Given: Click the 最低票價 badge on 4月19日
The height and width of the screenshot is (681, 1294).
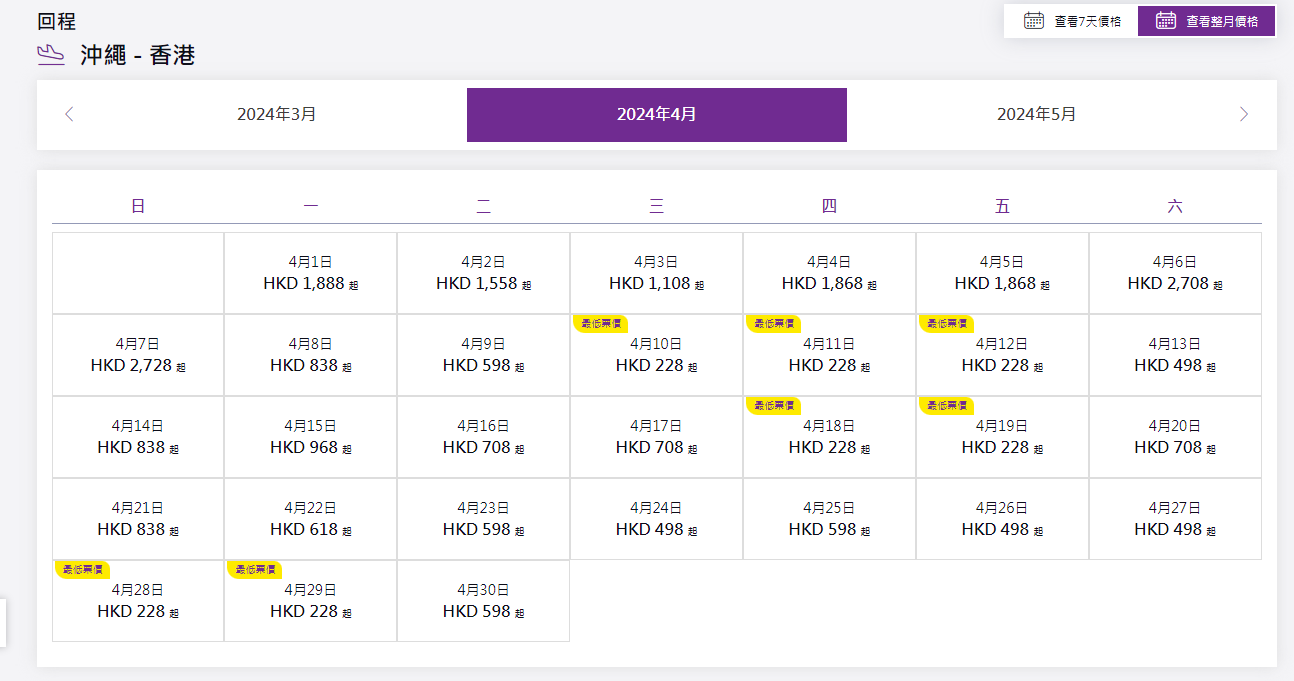Looking at the screenshot, I should [946, 405].
